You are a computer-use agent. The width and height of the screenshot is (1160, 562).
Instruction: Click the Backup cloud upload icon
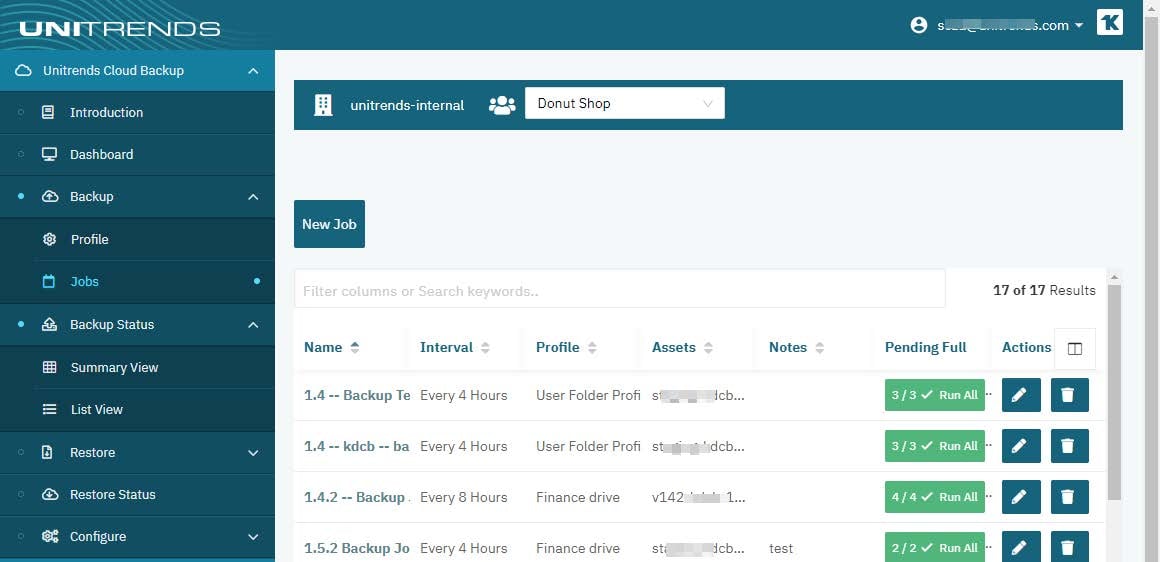click(50, 197)
